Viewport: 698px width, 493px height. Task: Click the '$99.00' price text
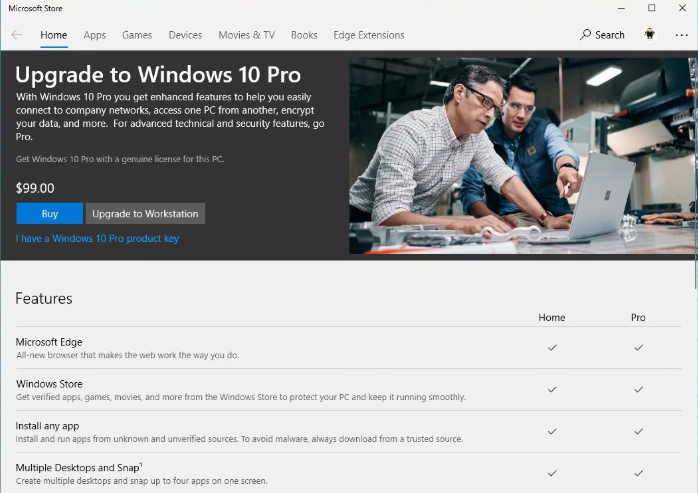point(35,188)
